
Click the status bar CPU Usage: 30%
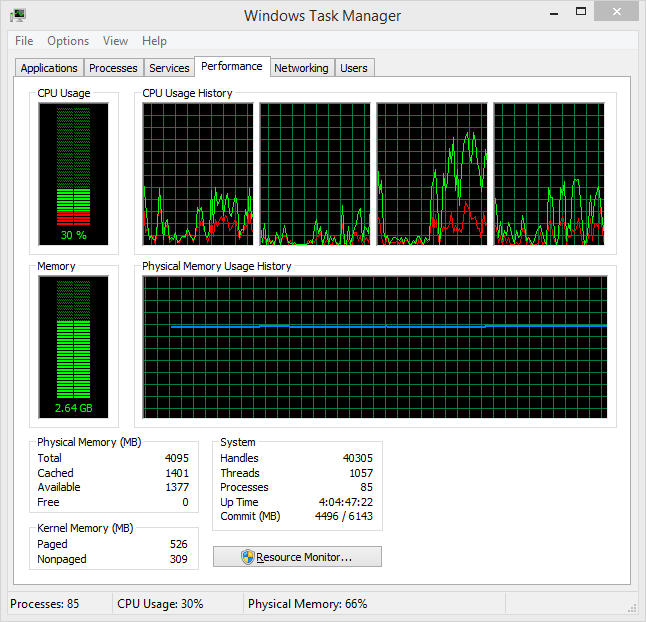(x=160, y=604)
